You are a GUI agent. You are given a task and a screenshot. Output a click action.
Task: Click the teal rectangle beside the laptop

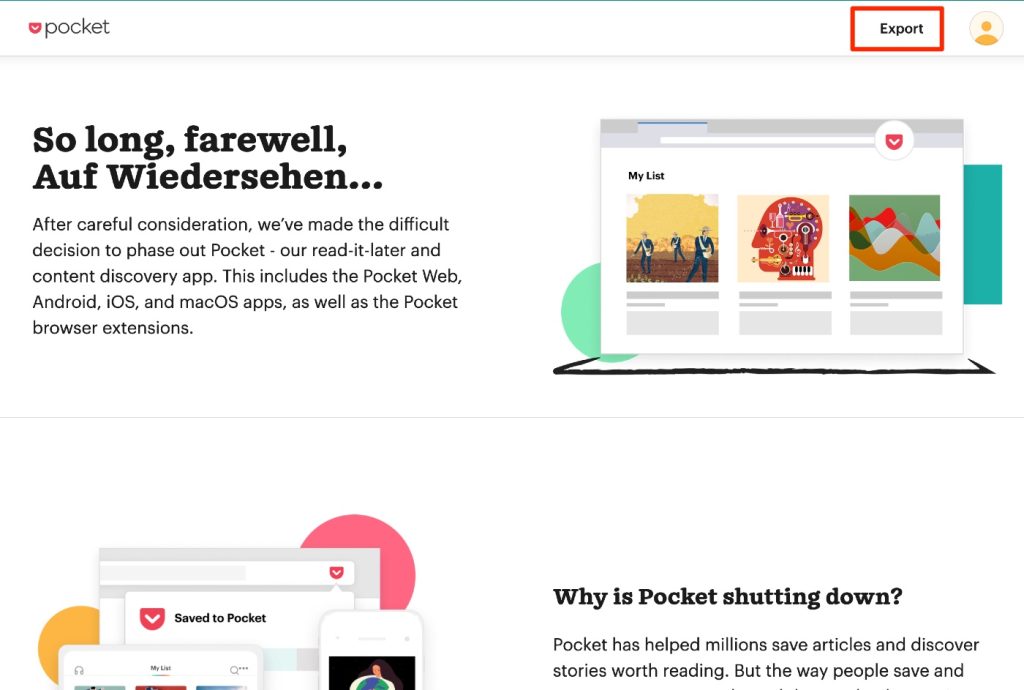[982, 234]
